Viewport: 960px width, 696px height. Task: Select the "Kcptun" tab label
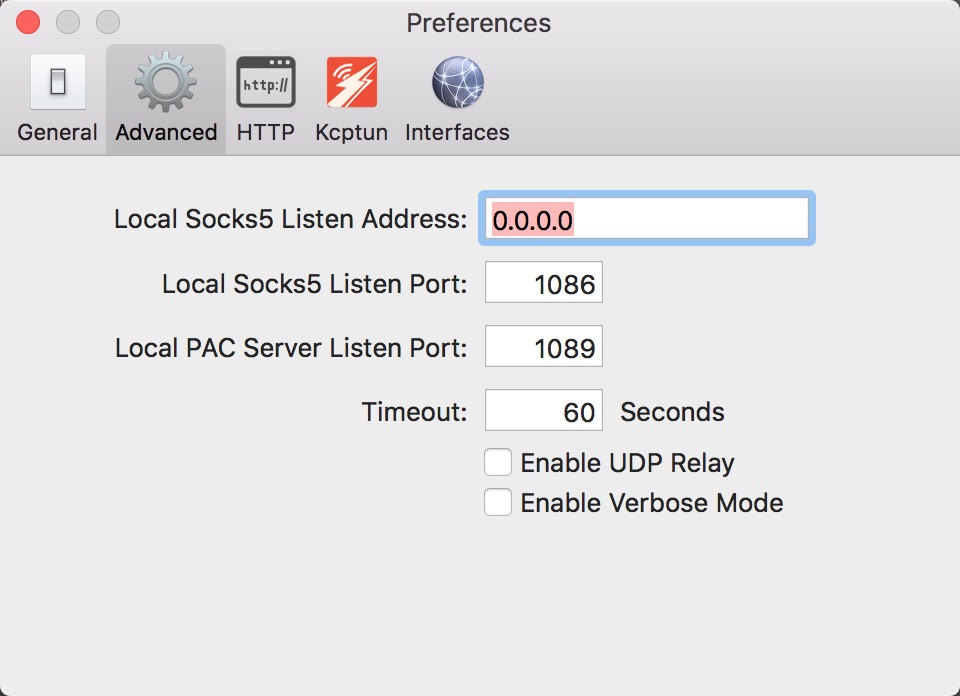pos(352,132)
